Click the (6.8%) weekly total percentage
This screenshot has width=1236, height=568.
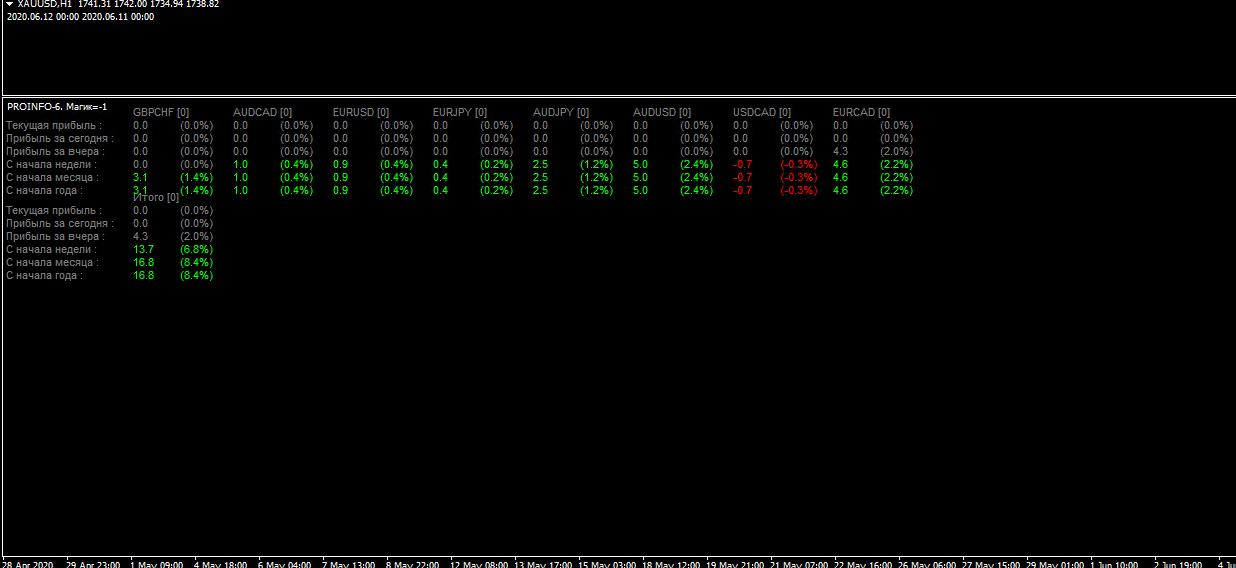[196, 250]
